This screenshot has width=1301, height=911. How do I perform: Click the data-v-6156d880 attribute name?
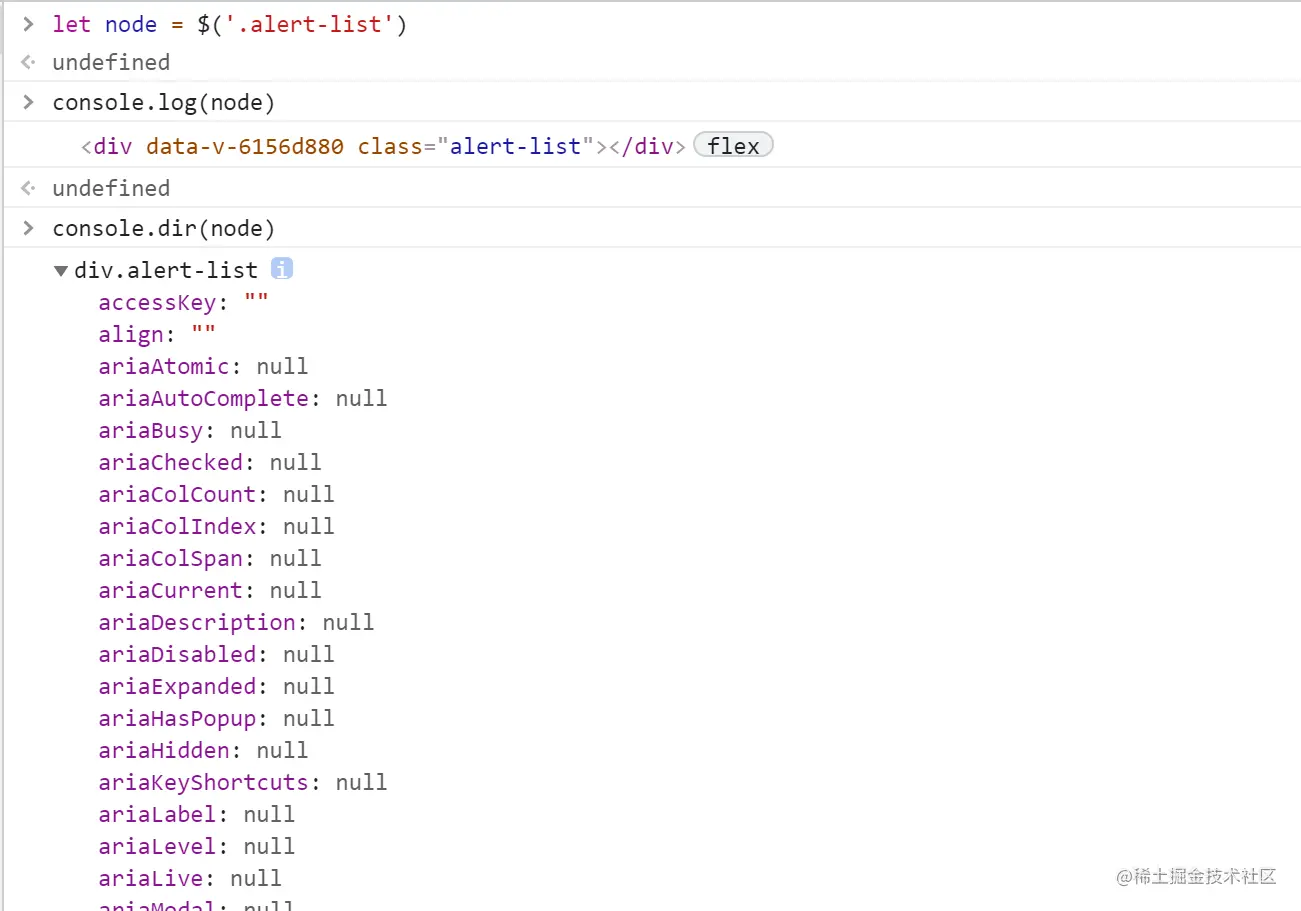[245, 146]
